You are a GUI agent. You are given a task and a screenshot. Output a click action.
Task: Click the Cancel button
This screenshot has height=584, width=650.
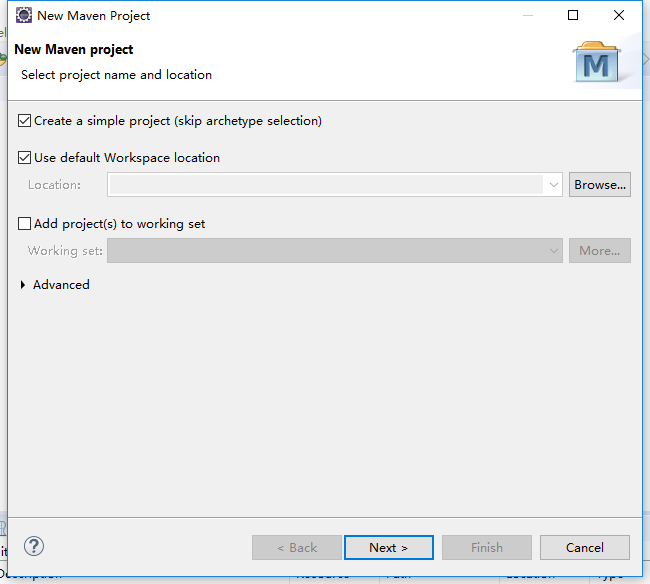pyautogui.click(x=585, y=548)
